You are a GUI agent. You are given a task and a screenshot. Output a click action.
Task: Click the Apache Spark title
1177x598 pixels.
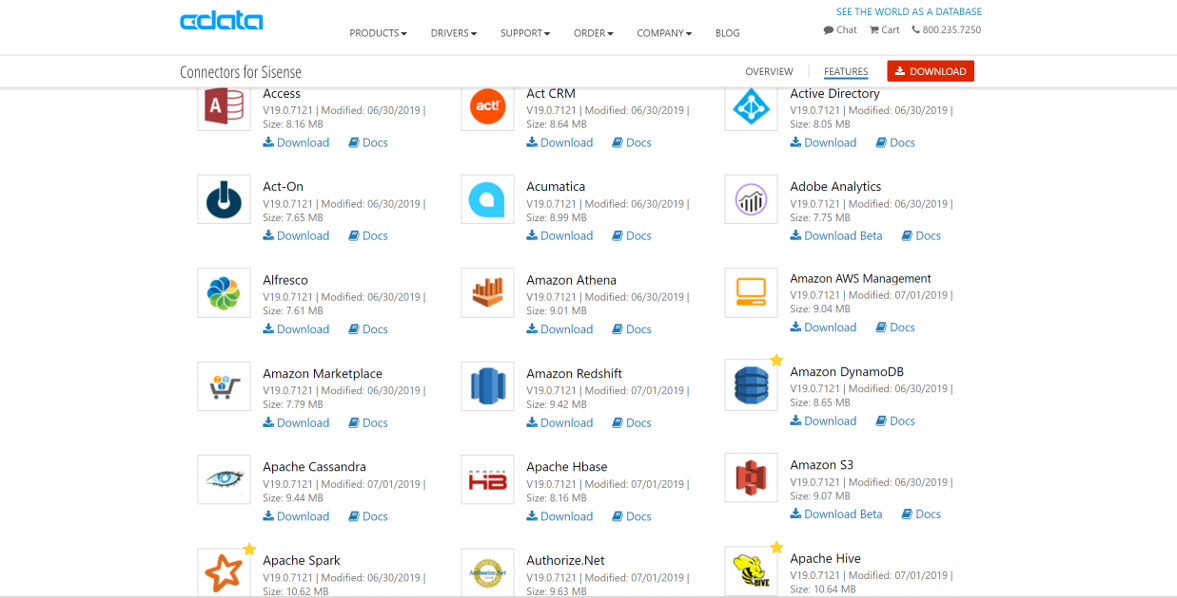[x=301, y=560]
